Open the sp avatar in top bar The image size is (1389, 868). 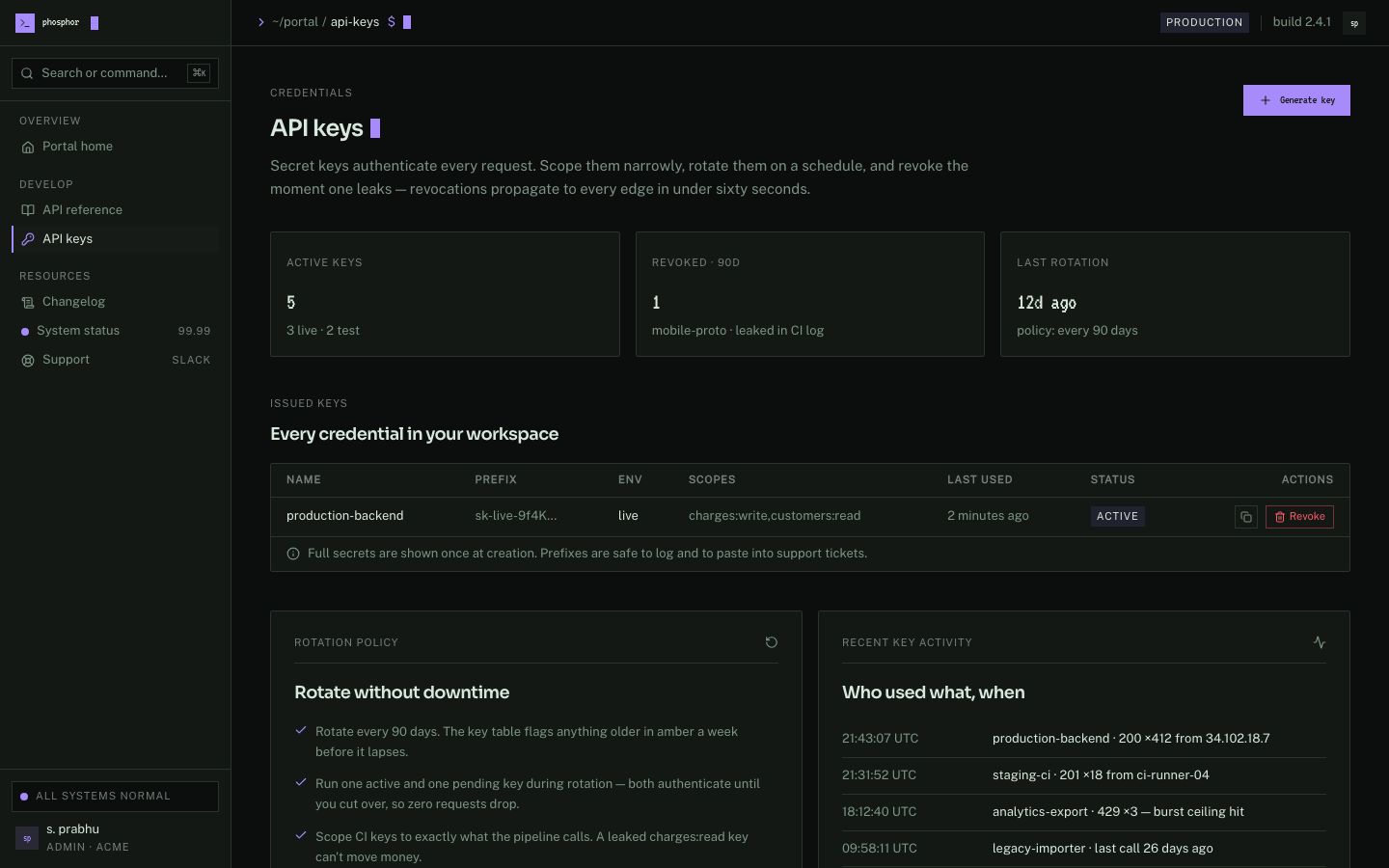point(1354,23)
